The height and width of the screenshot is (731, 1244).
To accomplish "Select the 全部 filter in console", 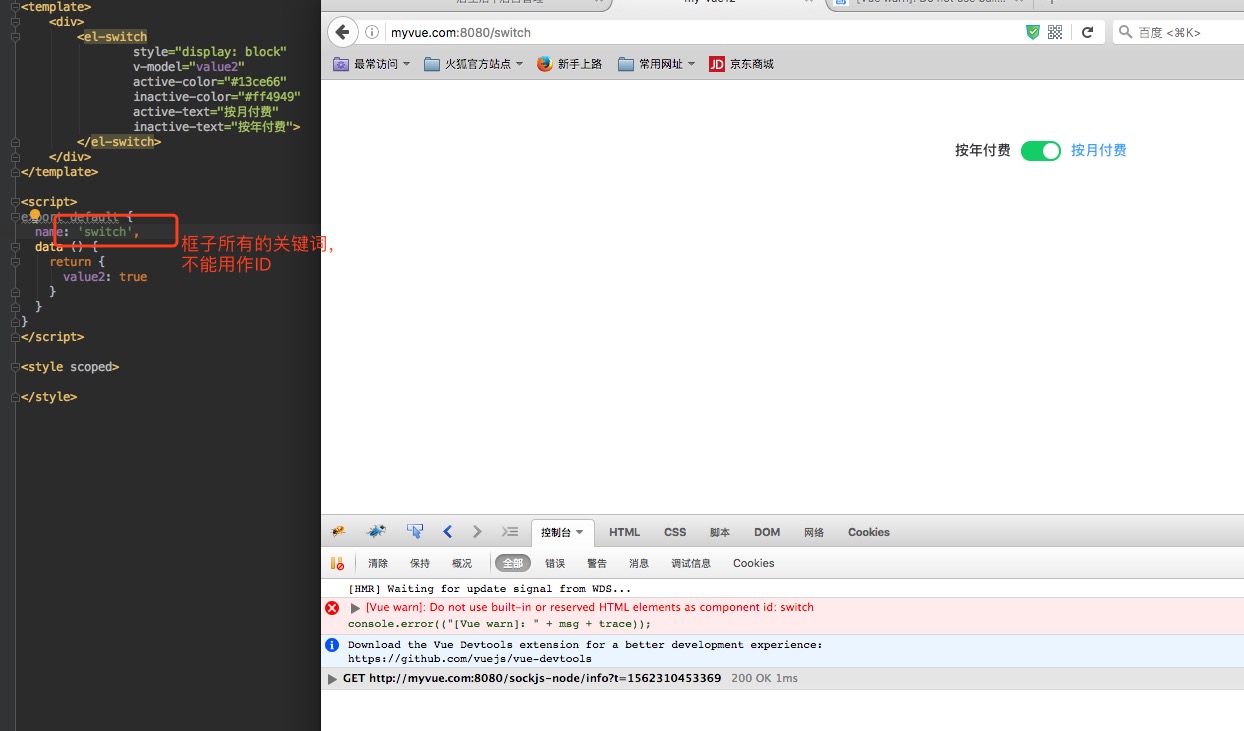I will pos(512,563).
